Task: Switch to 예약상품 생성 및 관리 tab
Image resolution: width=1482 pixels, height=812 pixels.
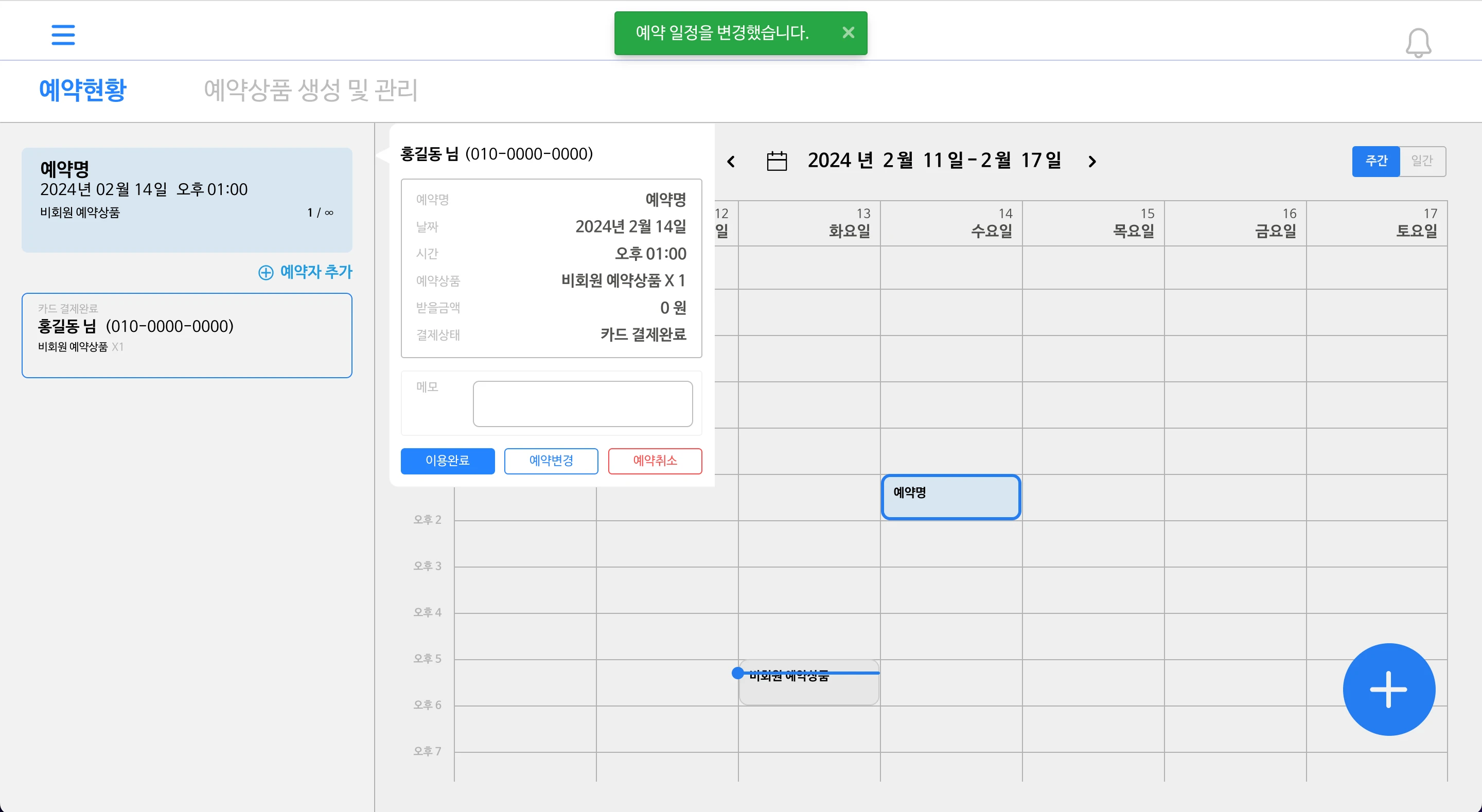Action: pyautogui.click(x=311, y=91)
